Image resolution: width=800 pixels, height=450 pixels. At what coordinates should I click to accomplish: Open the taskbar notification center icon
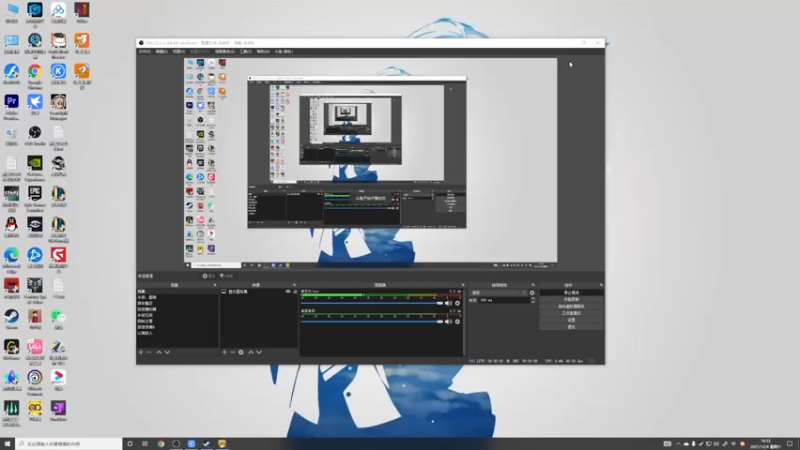[x=789, y=444]
